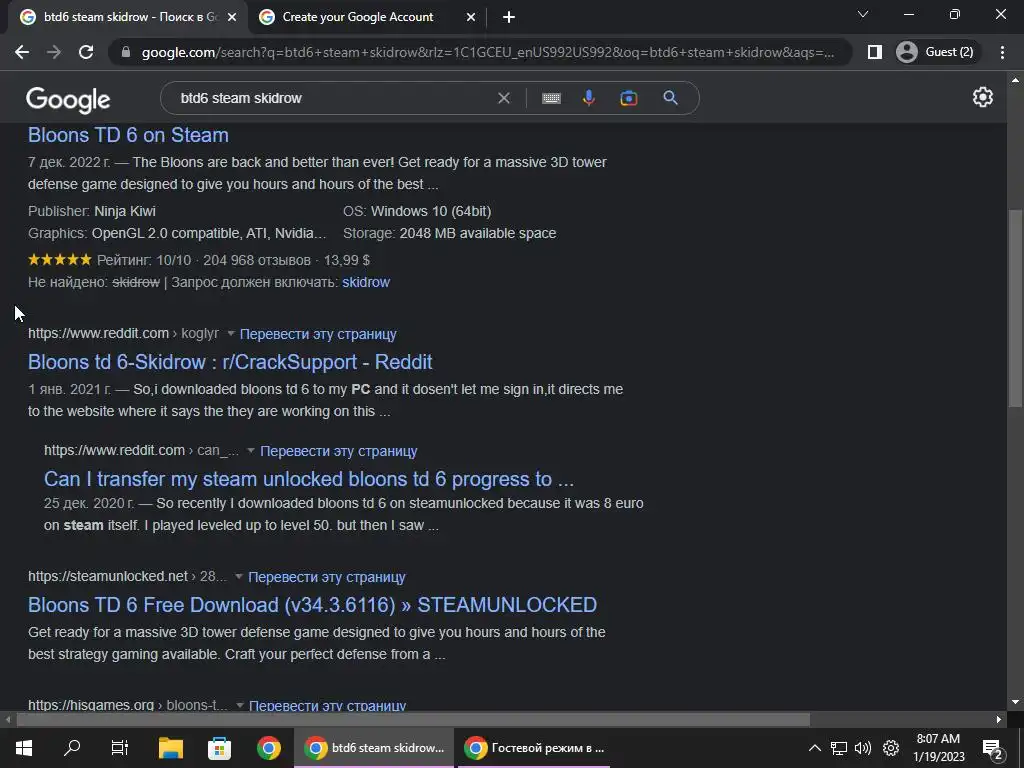
Task: Open Windows taskbar search
Action: coord(72,748)
